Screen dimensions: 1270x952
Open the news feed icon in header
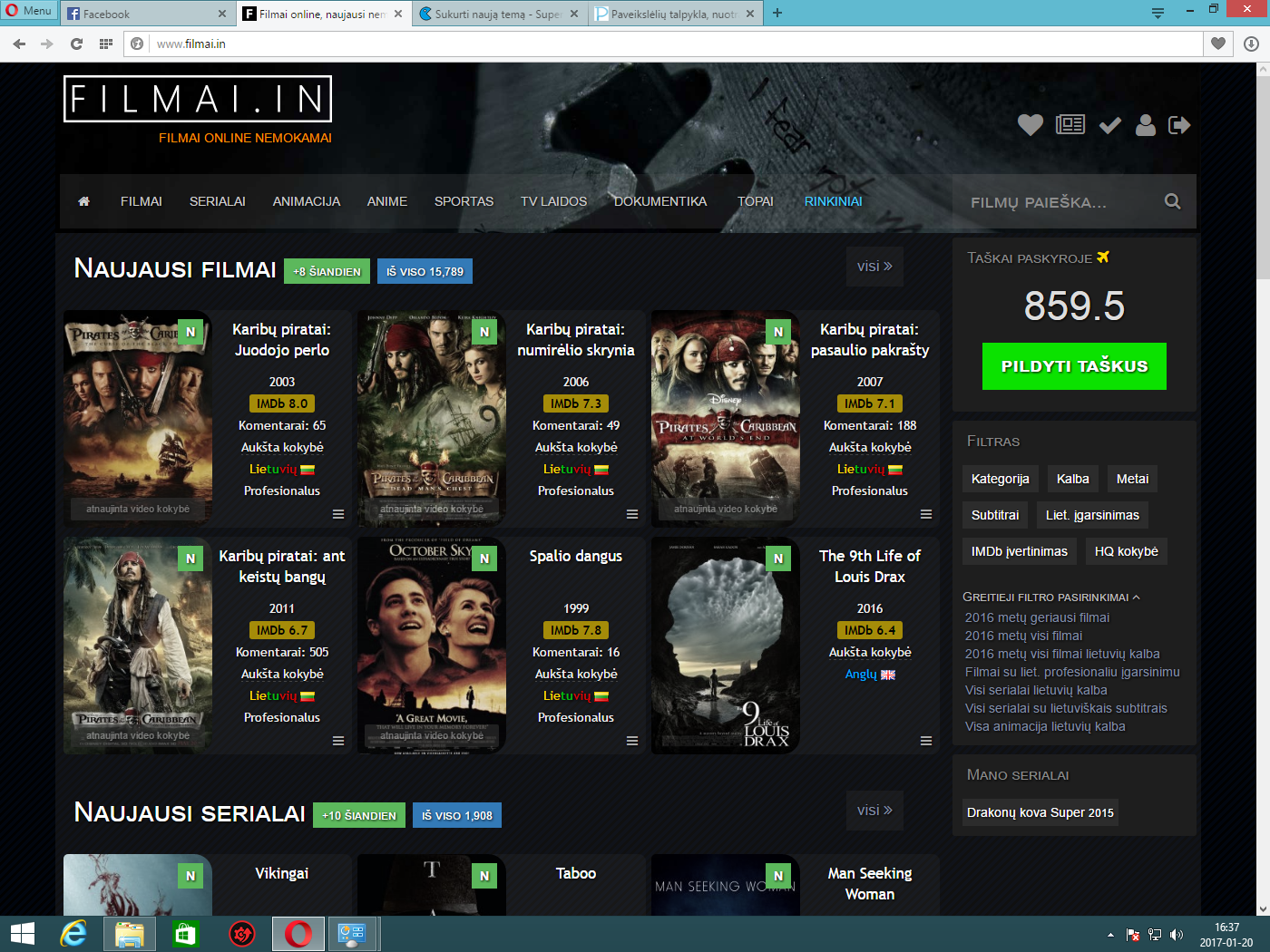click(1070, 125)
